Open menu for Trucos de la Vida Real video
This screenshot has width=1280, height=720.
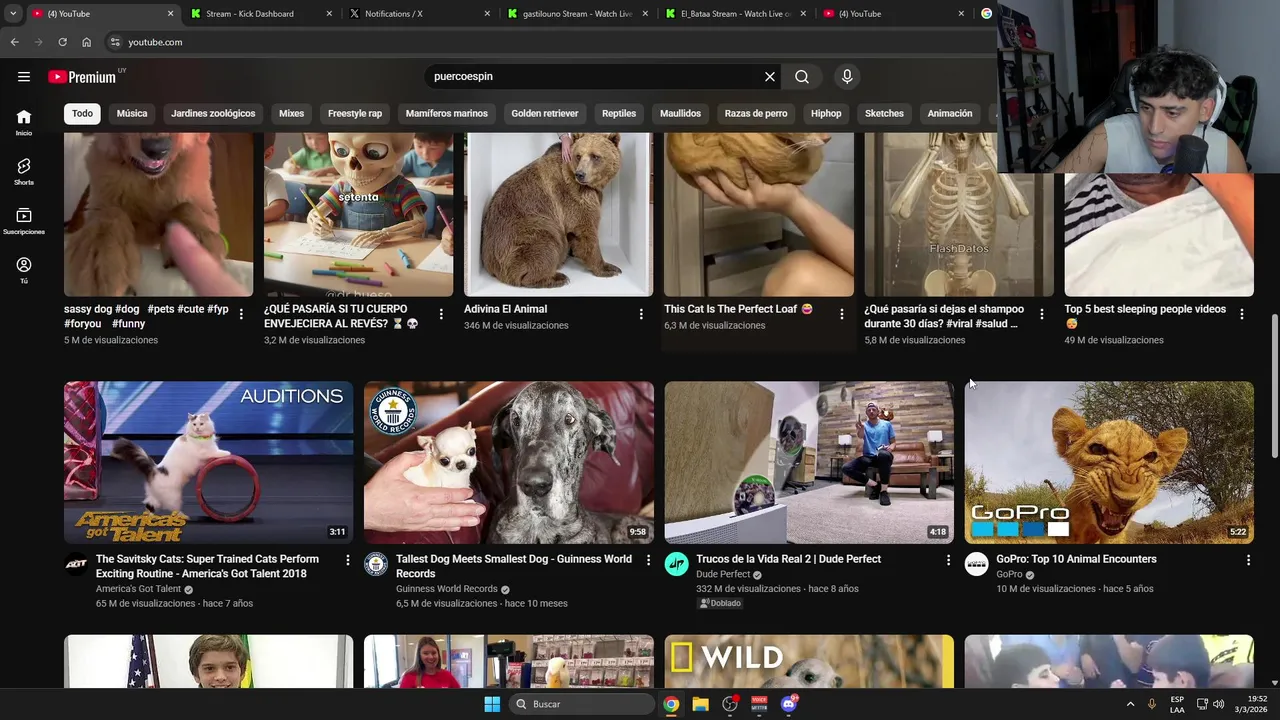[948, 560]
